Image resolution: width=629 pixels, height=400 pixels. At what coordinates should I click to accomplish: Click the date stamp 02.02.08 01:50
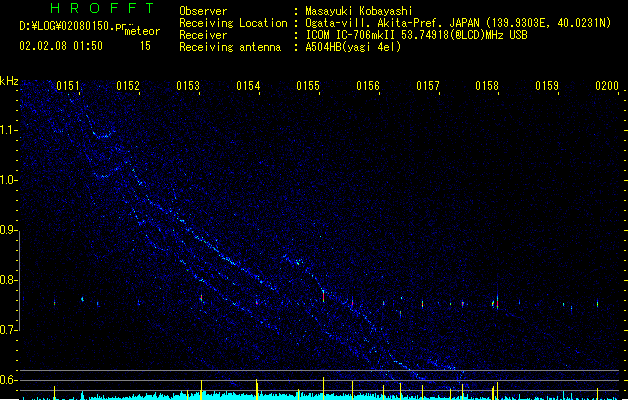61,46
